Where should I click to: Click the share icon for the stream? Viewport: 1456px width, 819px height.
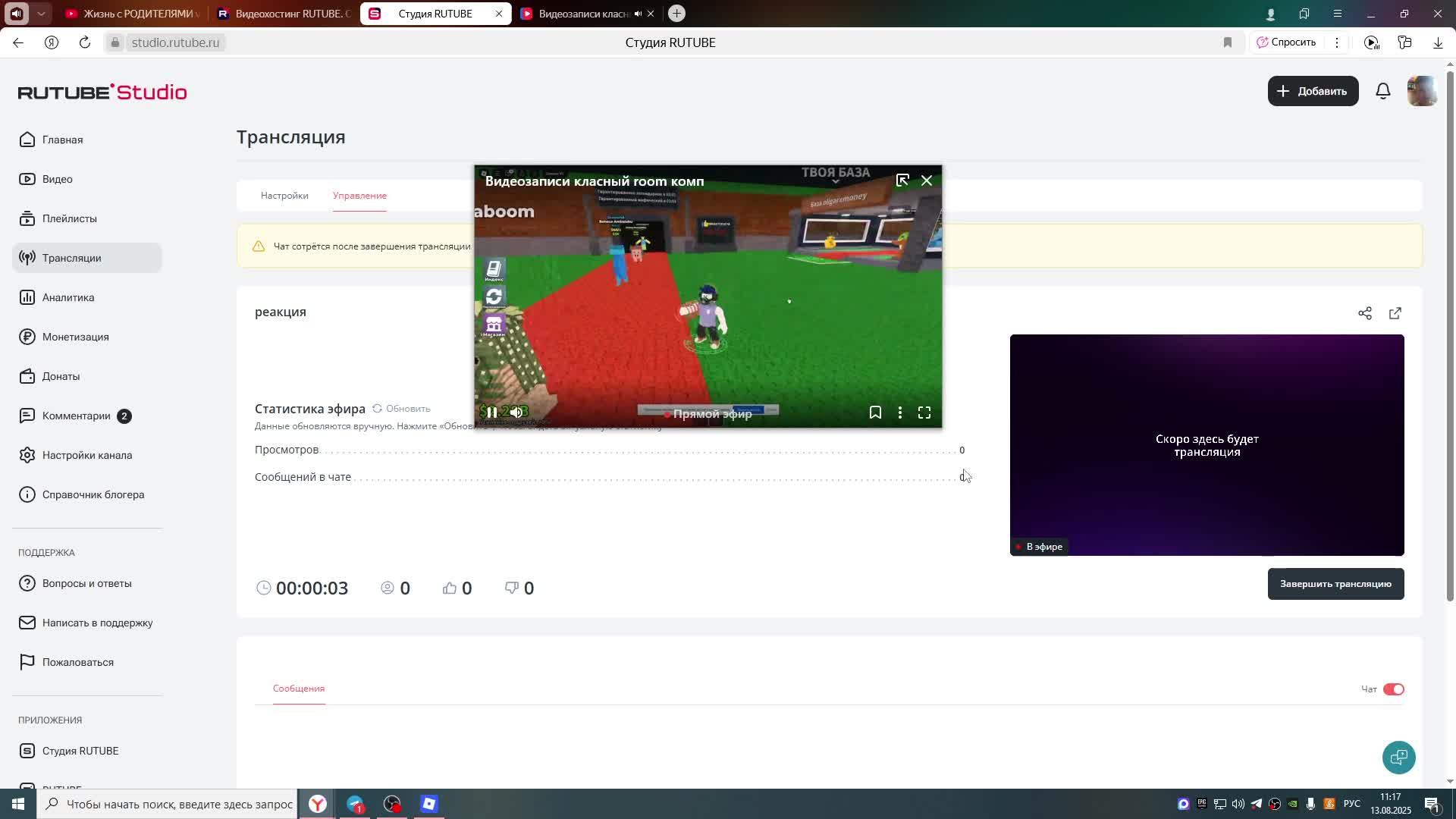(x=1365, y=313)
